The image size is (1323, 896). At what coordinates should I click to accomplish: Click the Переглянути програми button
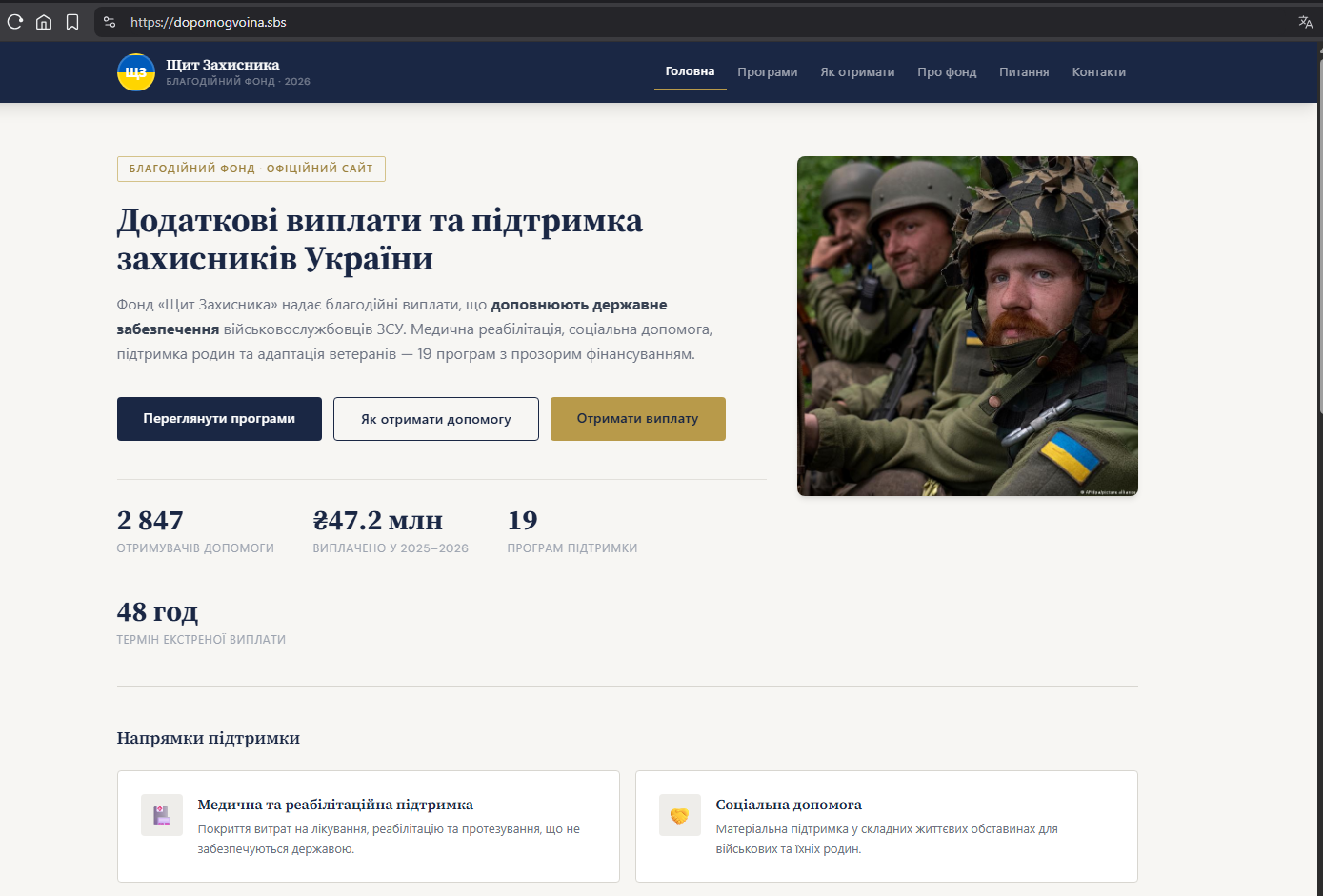point(219,418)
